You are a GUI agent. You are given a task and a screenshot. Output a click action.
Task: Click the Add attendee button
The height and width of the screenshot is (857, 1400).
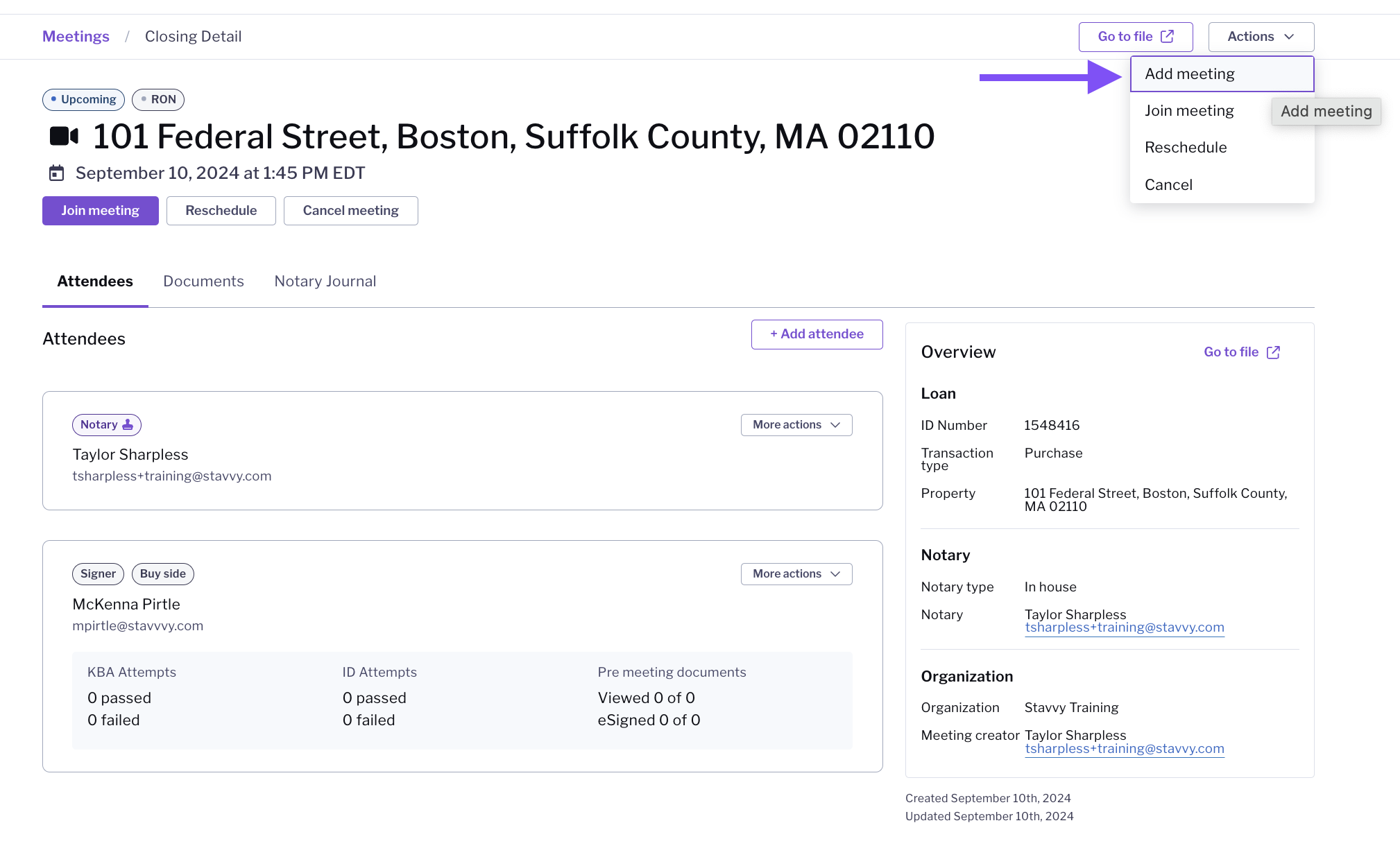[817, 334]
